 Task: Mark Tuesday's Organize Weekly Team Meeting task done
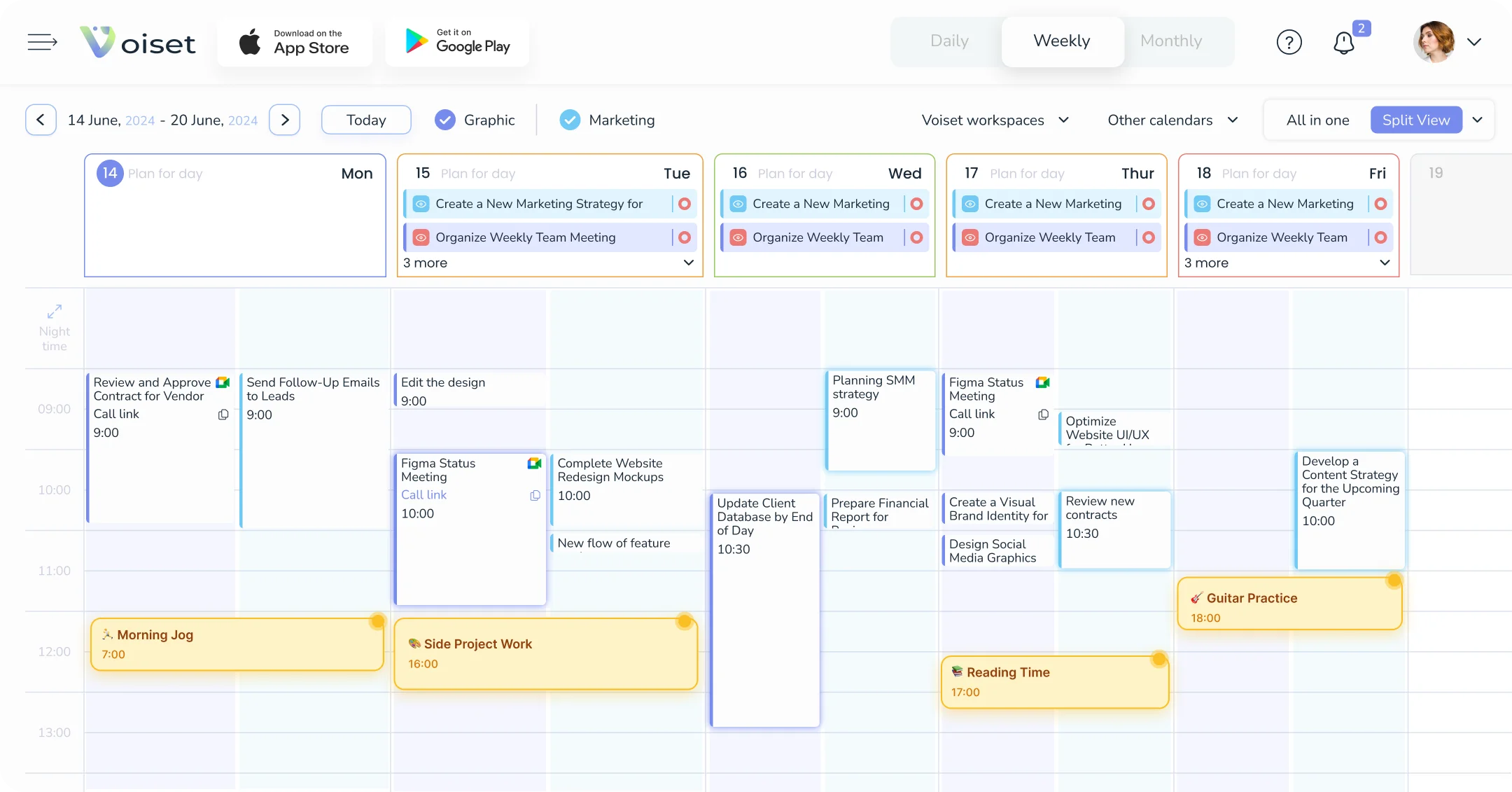685,237
